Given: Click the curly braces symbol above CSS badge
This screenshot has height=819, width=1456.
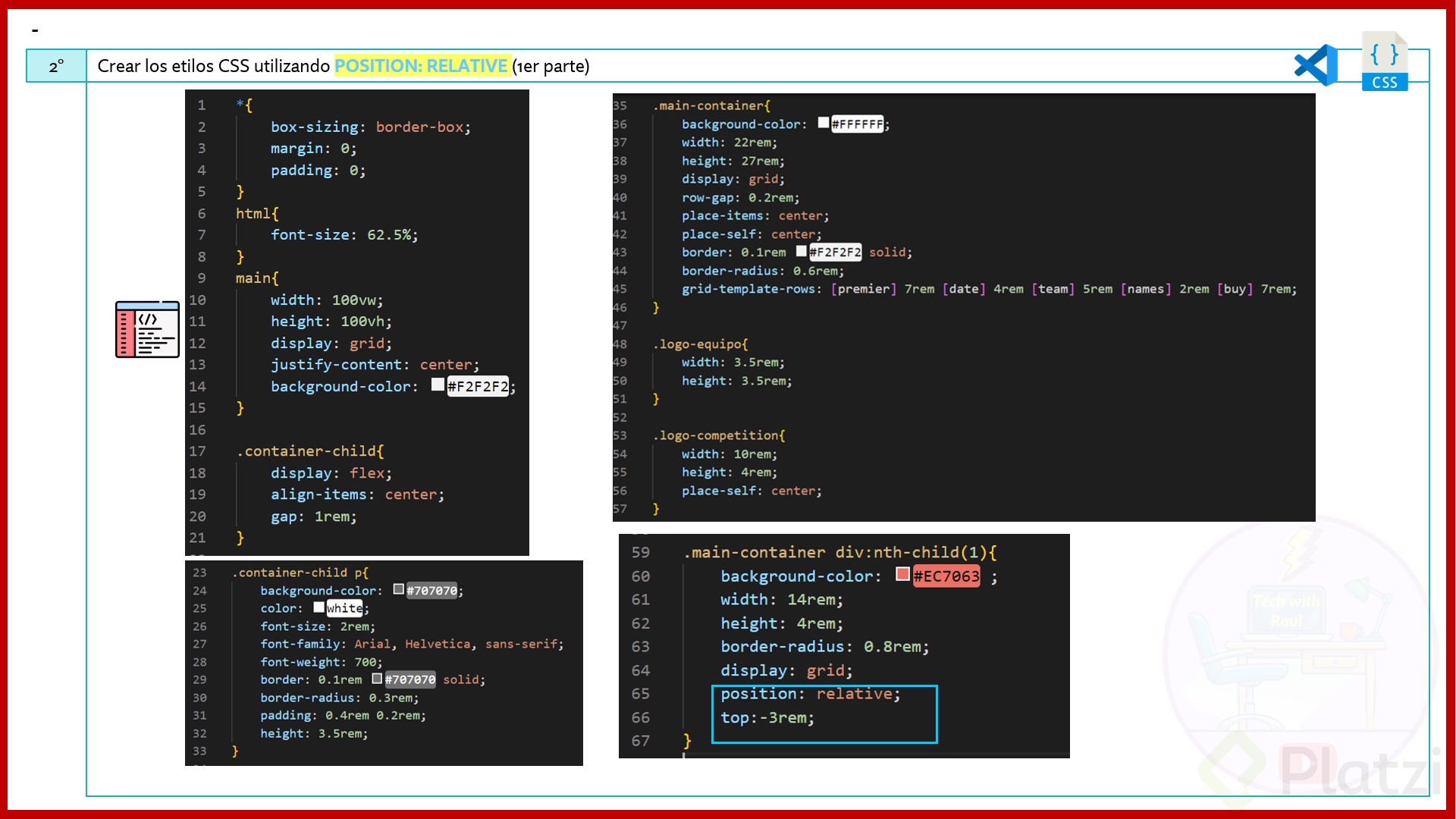Looking at the screenshot, I should point(1385,53).
